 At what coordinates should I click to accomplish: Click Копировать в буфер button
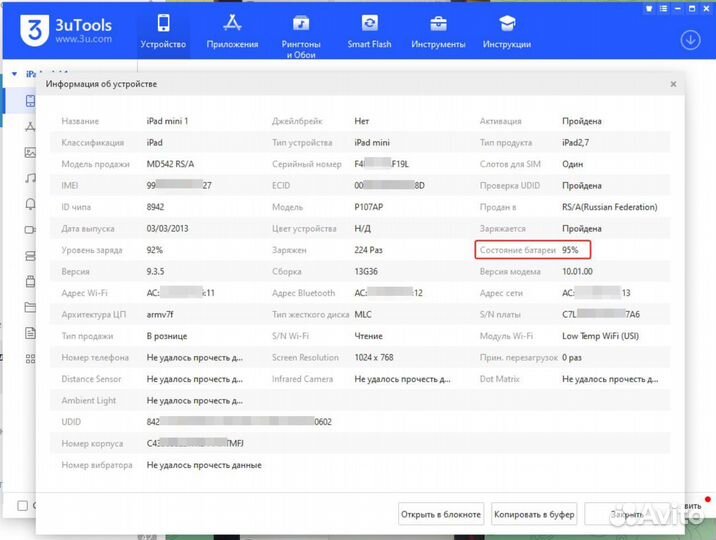pyautogui.click(x=534, y=514)
